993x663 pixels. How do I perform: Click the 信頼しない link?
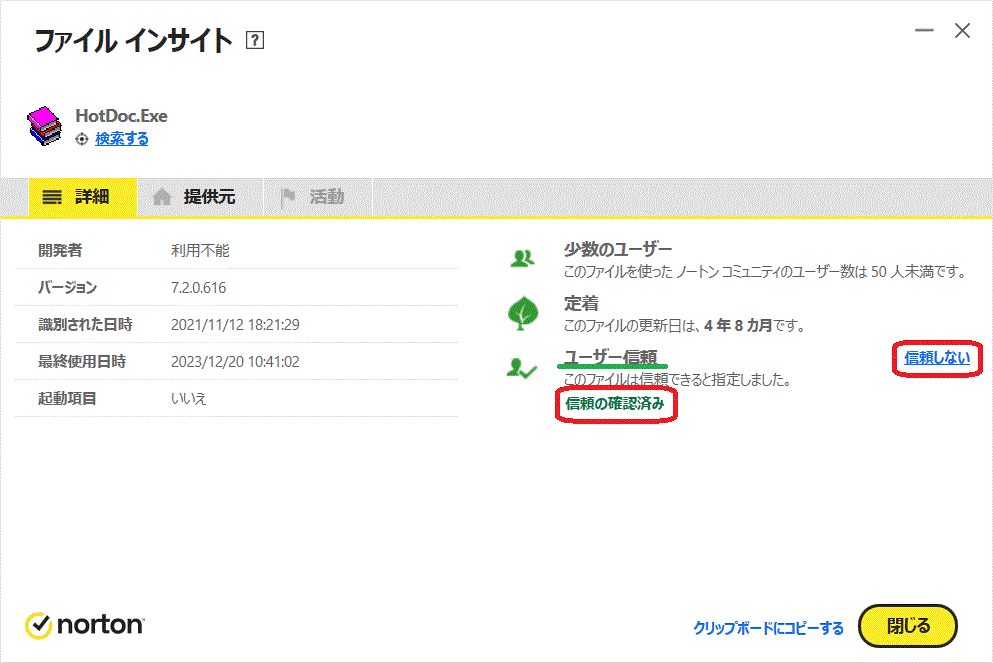(937, 358)
